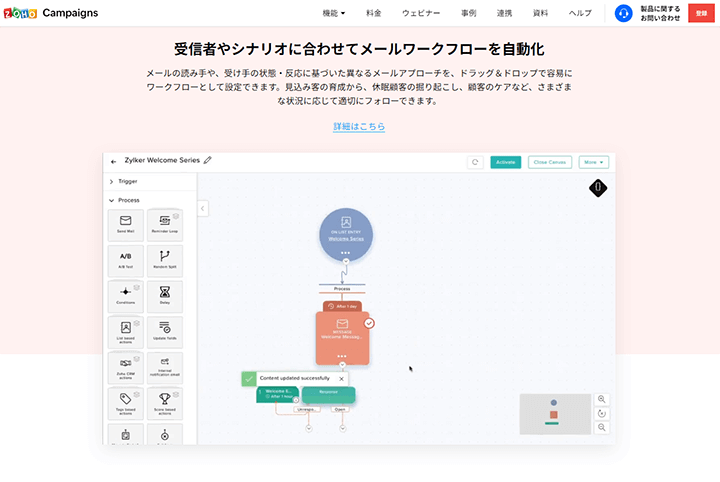
Task: Click the green Response node
Action: [328, 394]
